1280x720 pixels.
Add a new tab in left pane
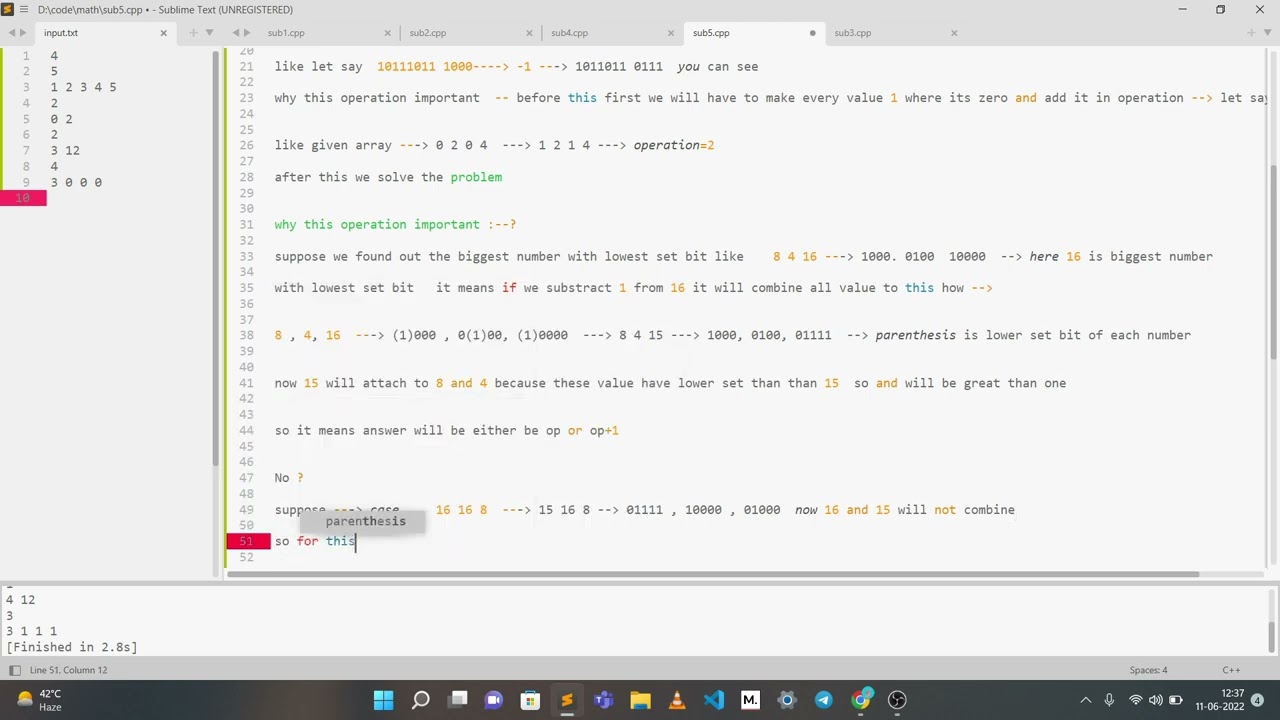click(192, 33)
